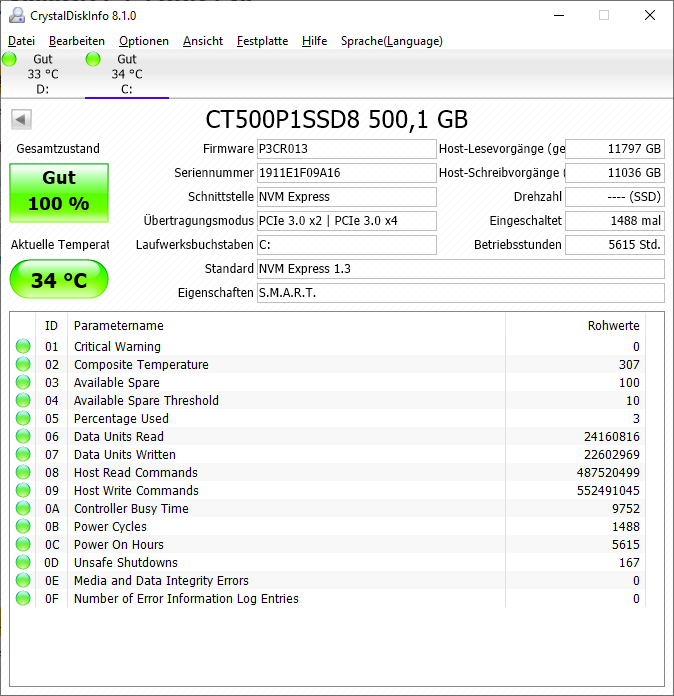Viewport: 674px width, 696px height.
Task: Click the Parametername column header
Action: click(286, 325)
